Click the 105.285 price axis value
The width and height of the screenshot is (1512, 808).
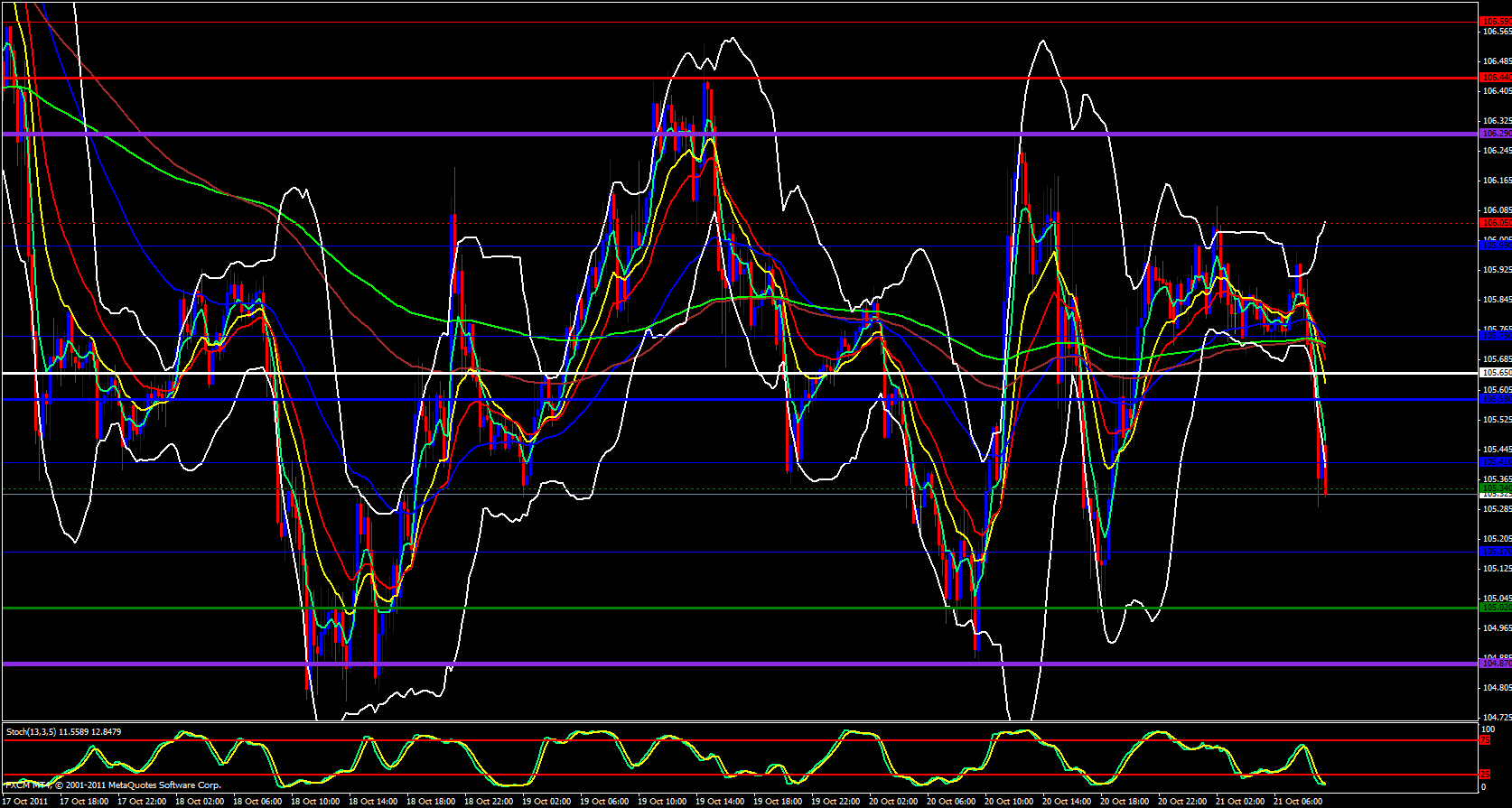point(1497,509)
